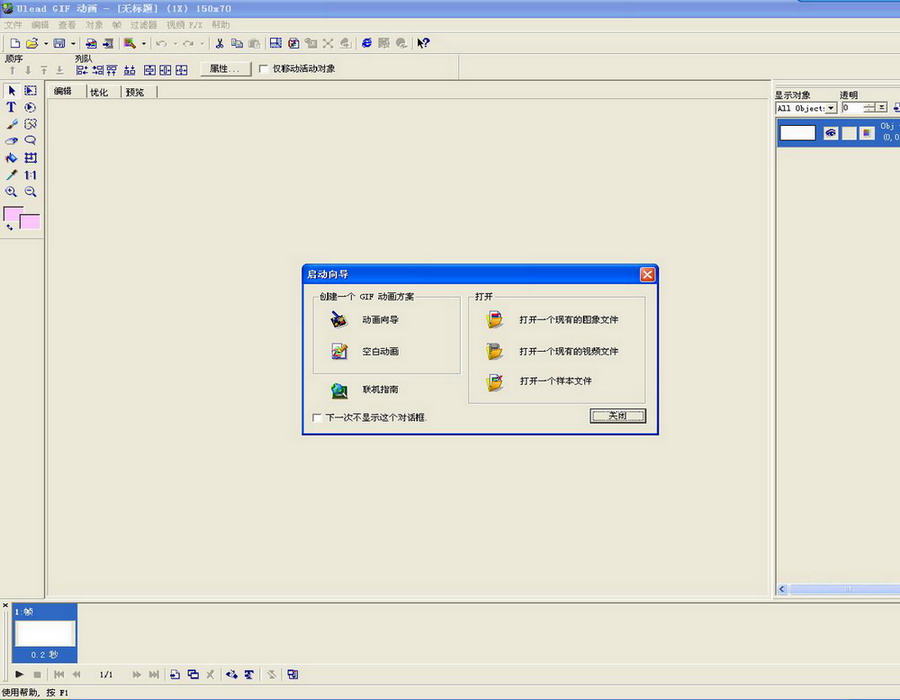Switch to the 预览 tab
Screen dimensions: 900x700
135,92
